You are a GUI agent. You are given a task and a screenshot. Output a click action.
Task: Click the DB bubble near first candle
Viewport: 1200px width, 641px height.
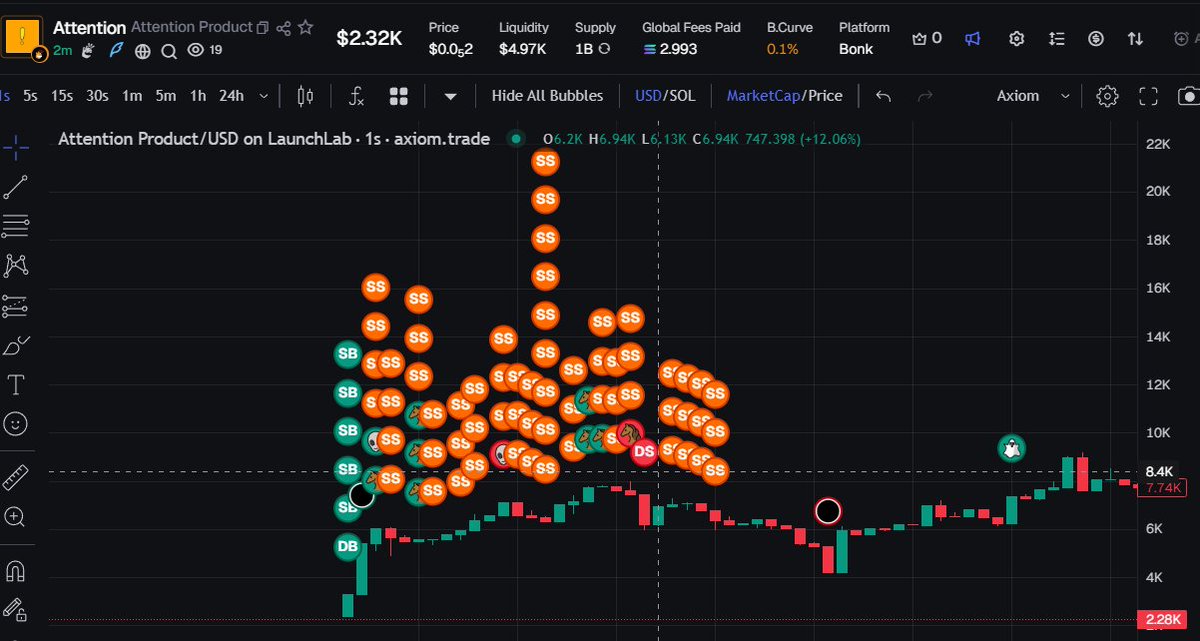click(x=348, y=546)
